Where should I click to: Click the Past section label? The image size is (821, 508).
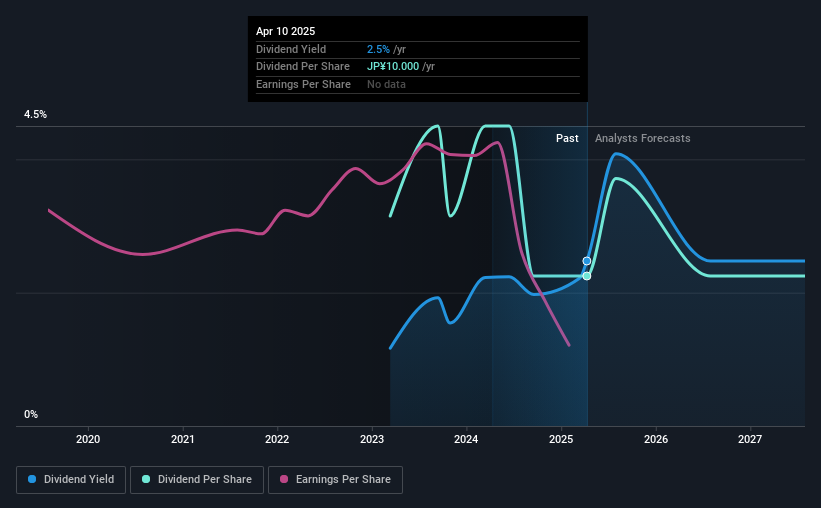(x=567, y=139)
